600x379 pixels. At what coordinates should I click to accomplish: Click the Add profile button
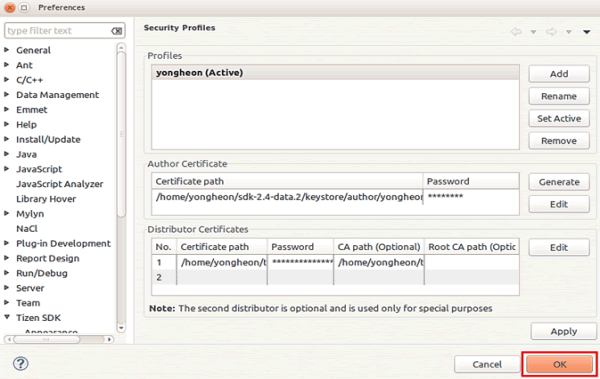(x=559, y=74)
